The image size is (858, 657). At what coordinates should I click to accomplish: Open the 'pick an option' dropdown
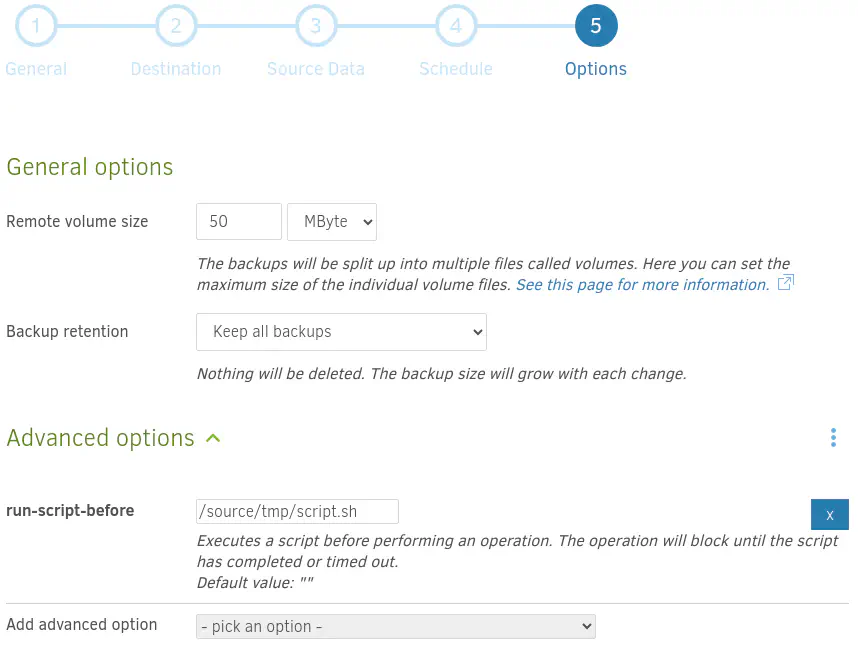point(396,626)
